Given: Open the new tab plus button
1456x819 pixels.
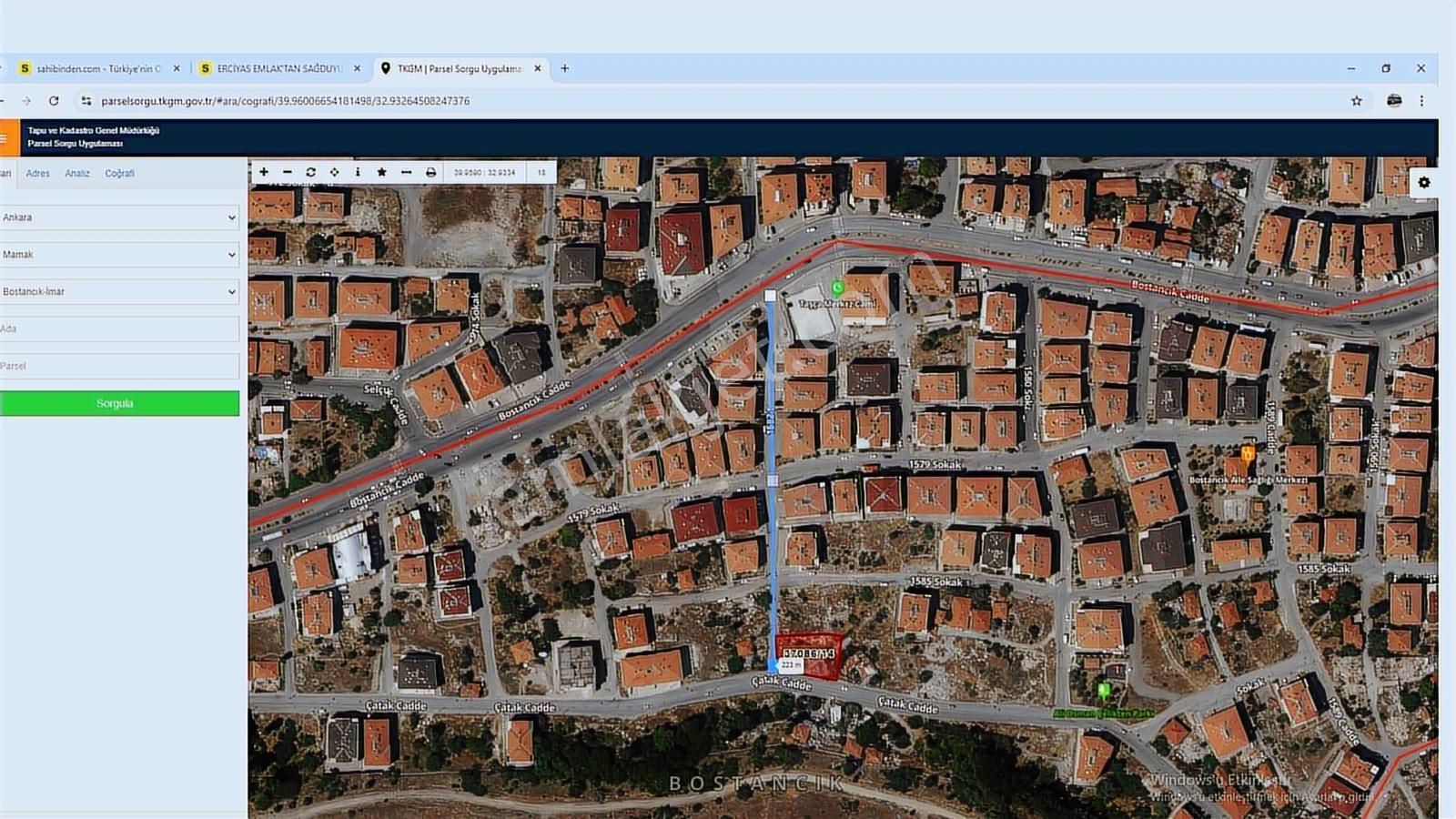Looking at the screenshot, I should (x=565, y=68).
